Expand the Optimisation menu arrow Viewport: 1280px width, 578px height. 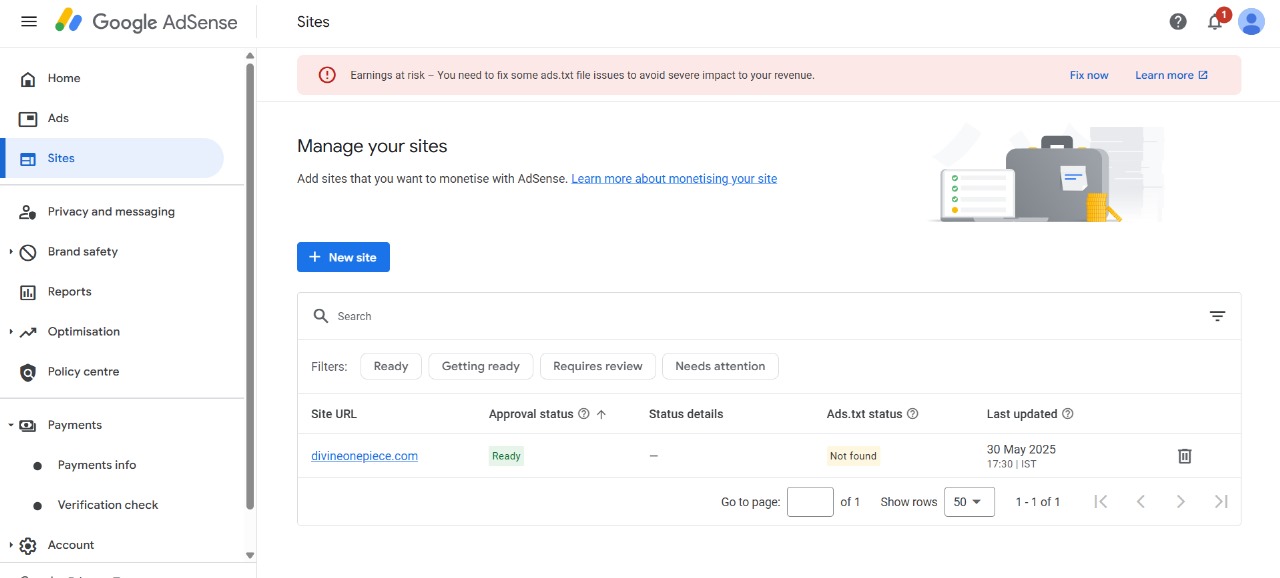11,332
